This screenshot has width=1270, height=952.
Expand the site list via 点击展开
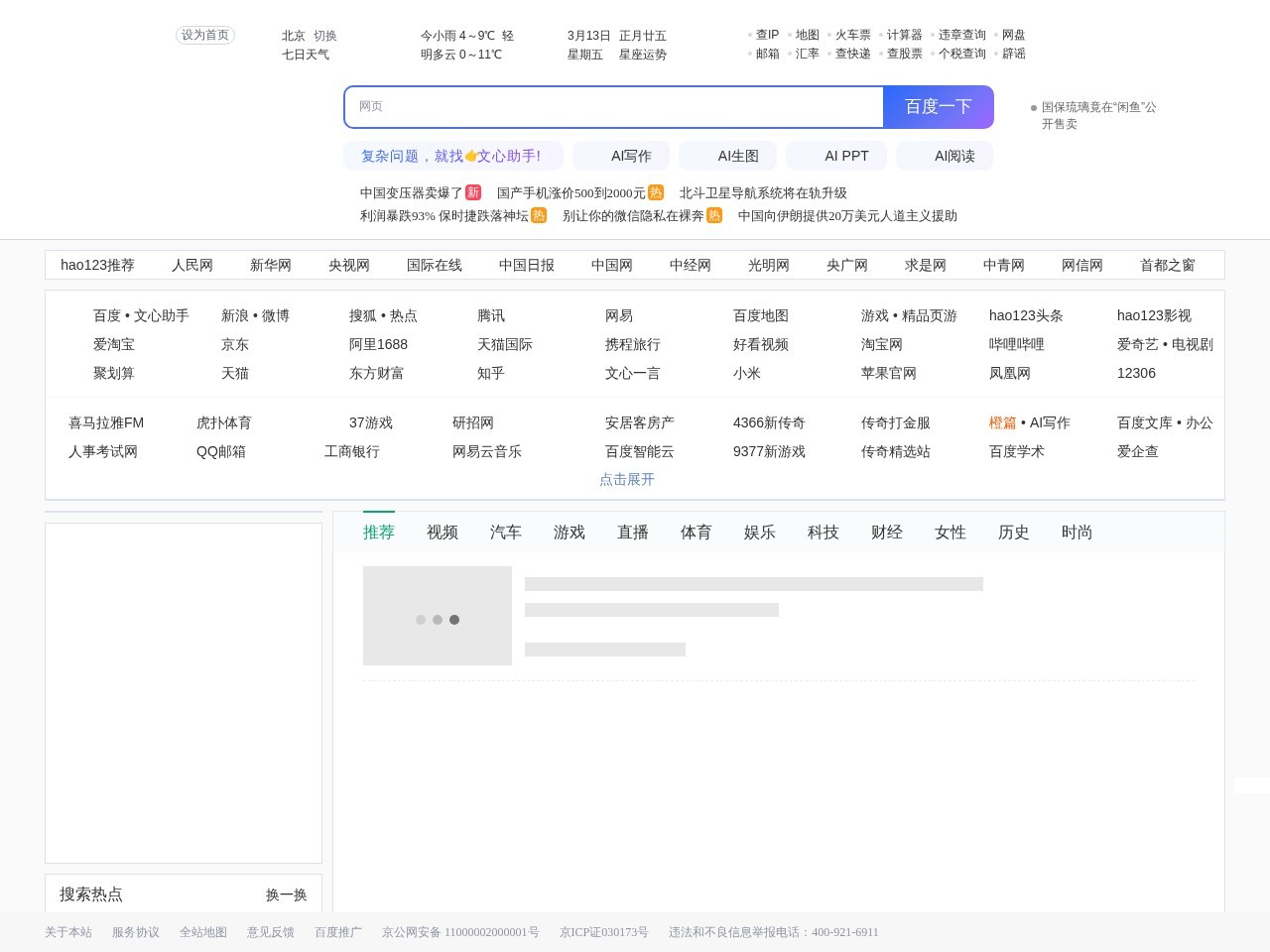click(x=626, y=479)
